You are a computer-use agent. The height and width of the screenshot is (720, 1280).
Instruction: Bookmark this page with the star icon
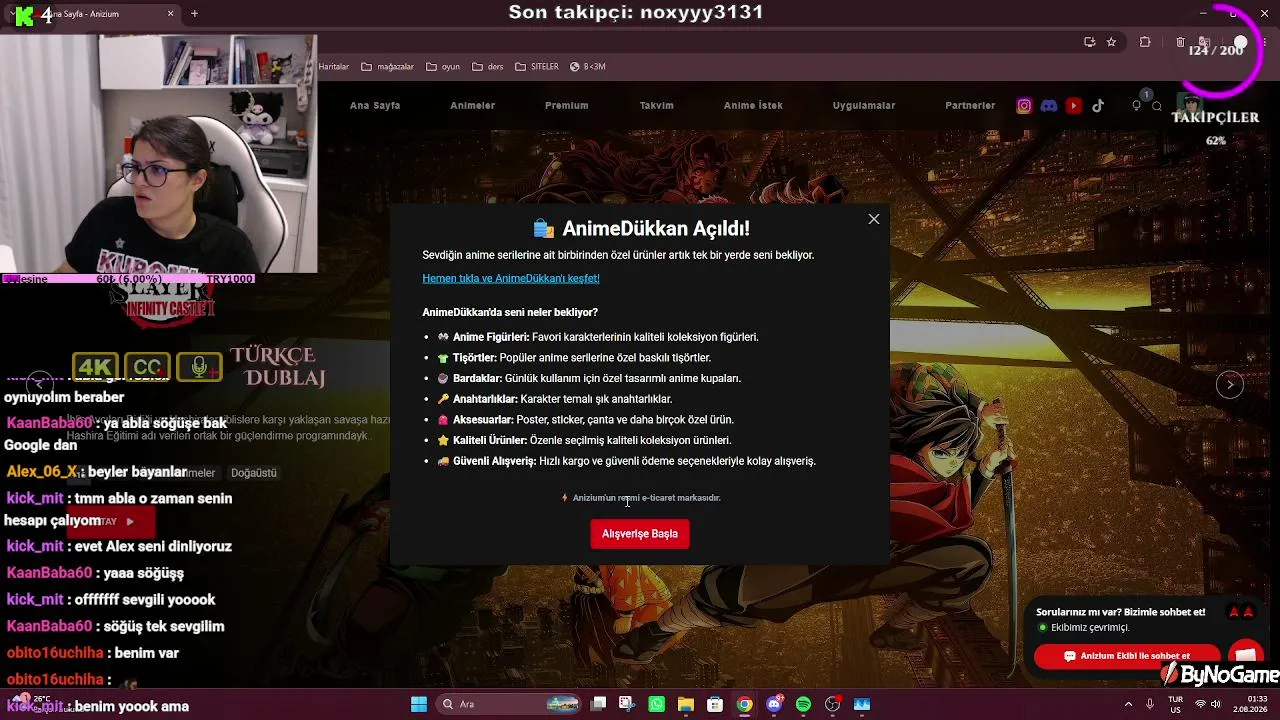point(1111,42)
